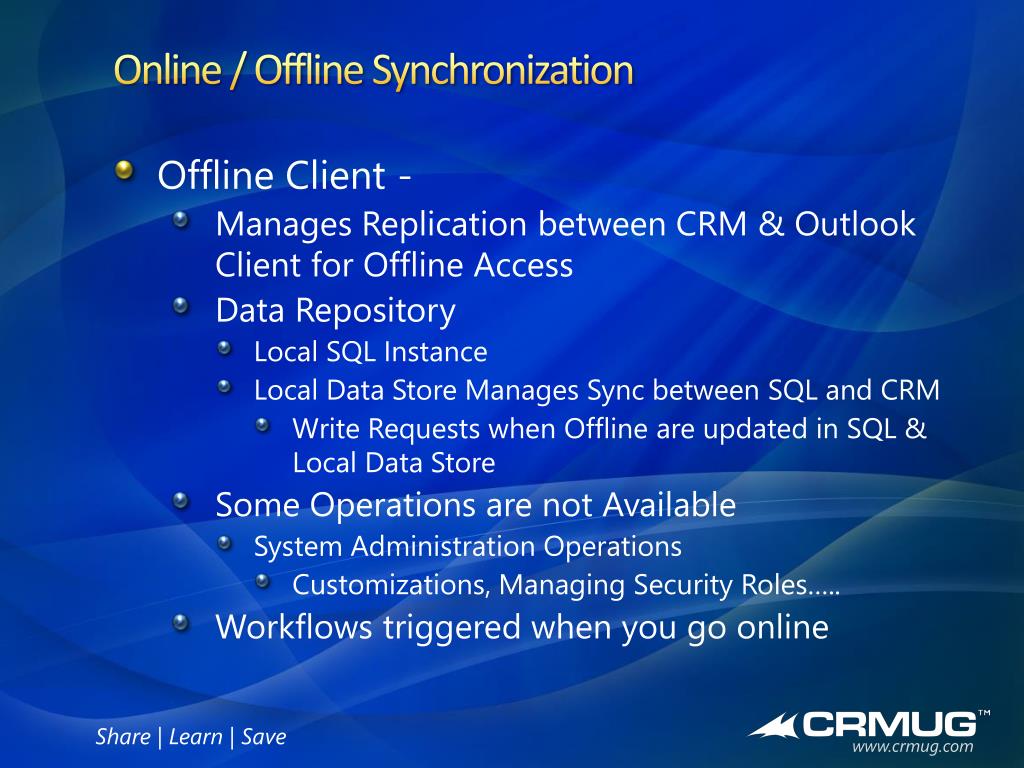Click "Local Data Store Manages Sync between SQL and CRM"

(597, 391)
